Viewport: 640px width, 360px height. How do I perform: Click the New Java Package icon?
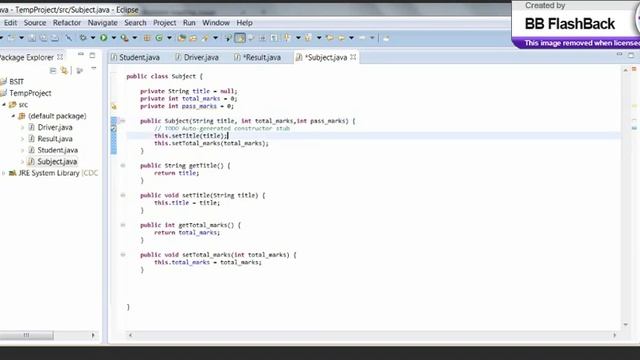point(146,38)
